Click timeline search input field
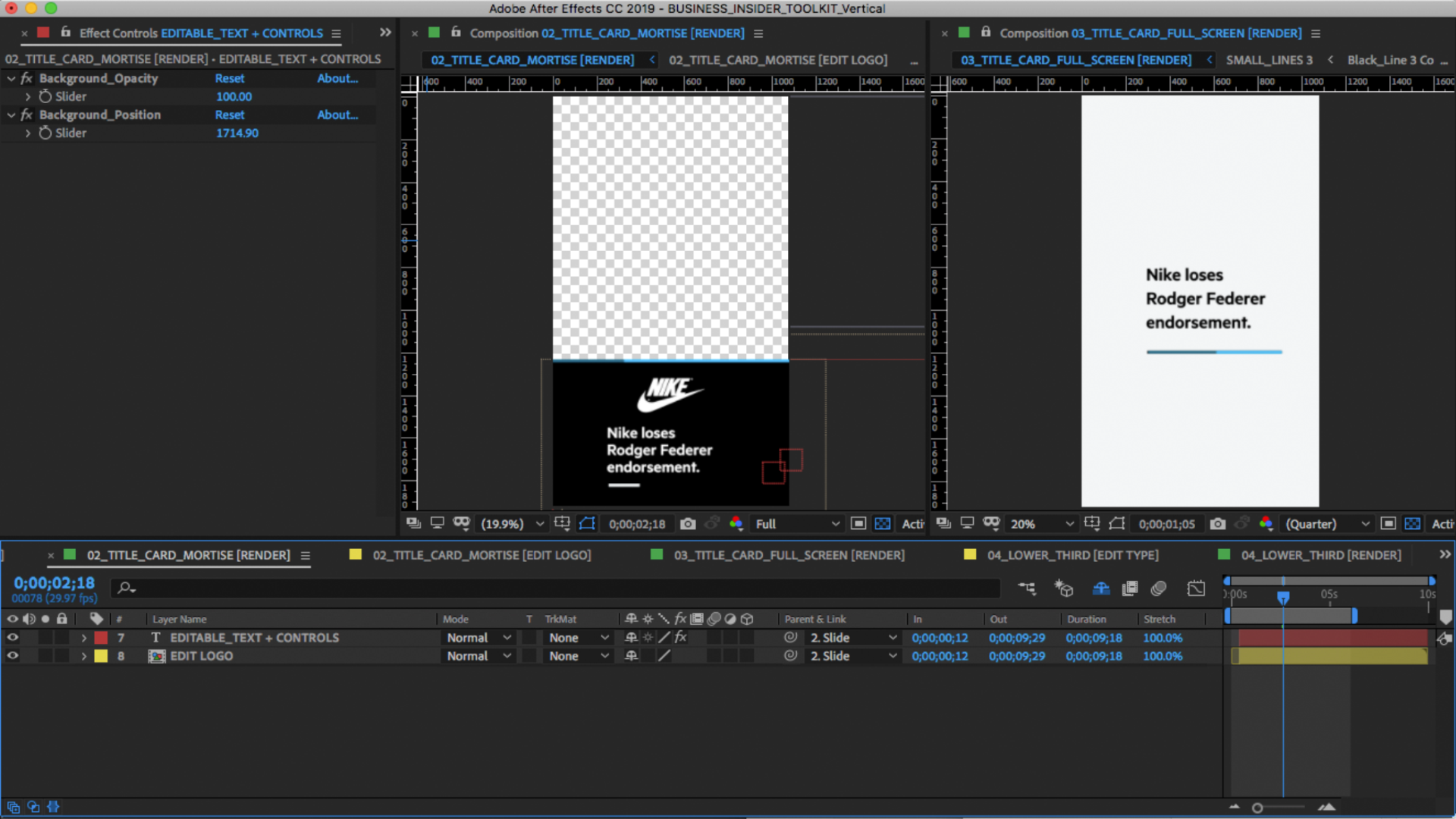The height and width of the screenshot is (819, 1456). tap(556, 588)
